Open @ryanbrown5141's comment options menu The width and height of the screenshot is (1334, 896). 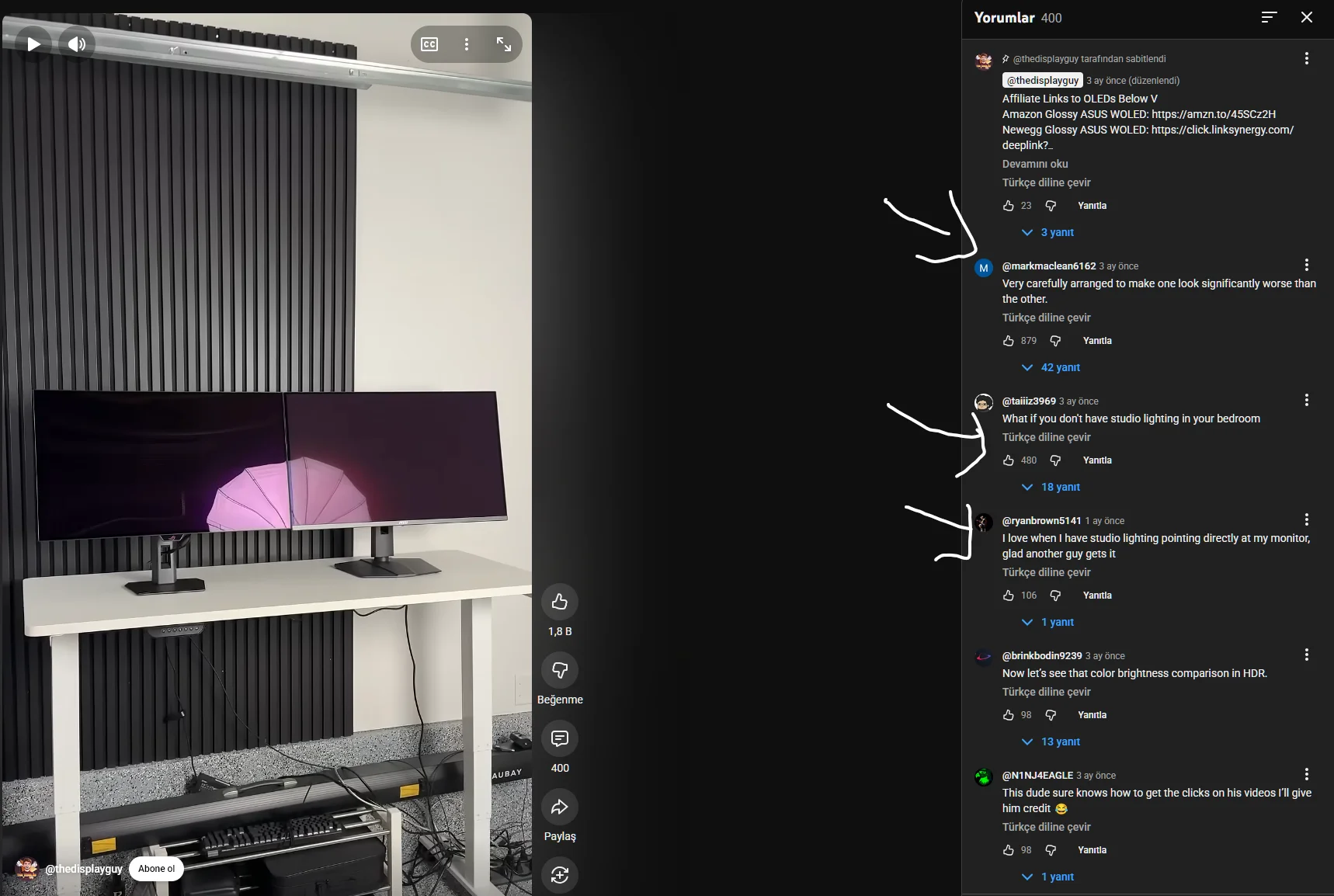pyautogui.click(x=1306, y=520)
